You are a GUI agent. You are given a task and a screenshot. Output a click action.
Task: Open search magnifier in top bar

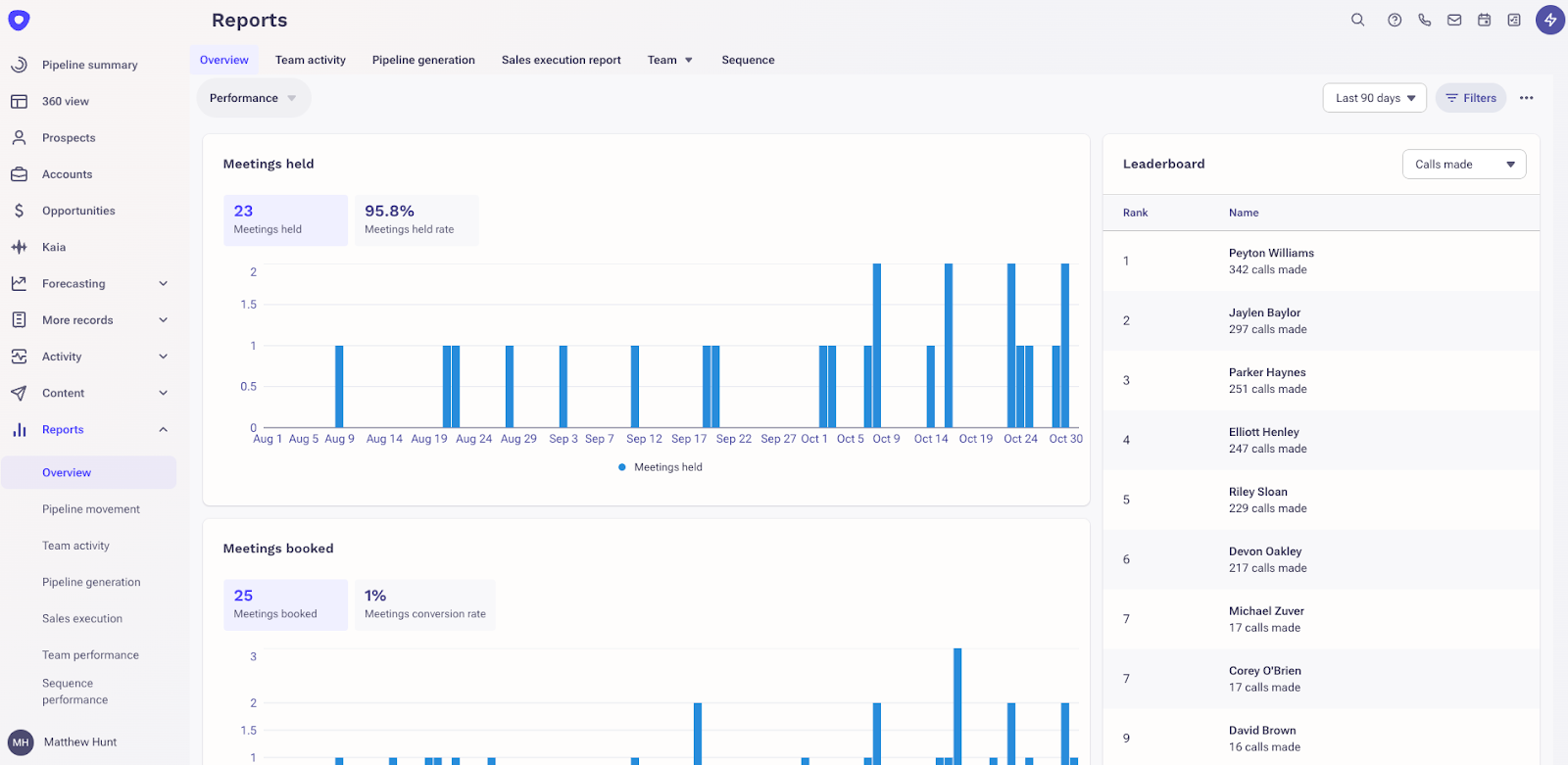tap(1357, 20)
